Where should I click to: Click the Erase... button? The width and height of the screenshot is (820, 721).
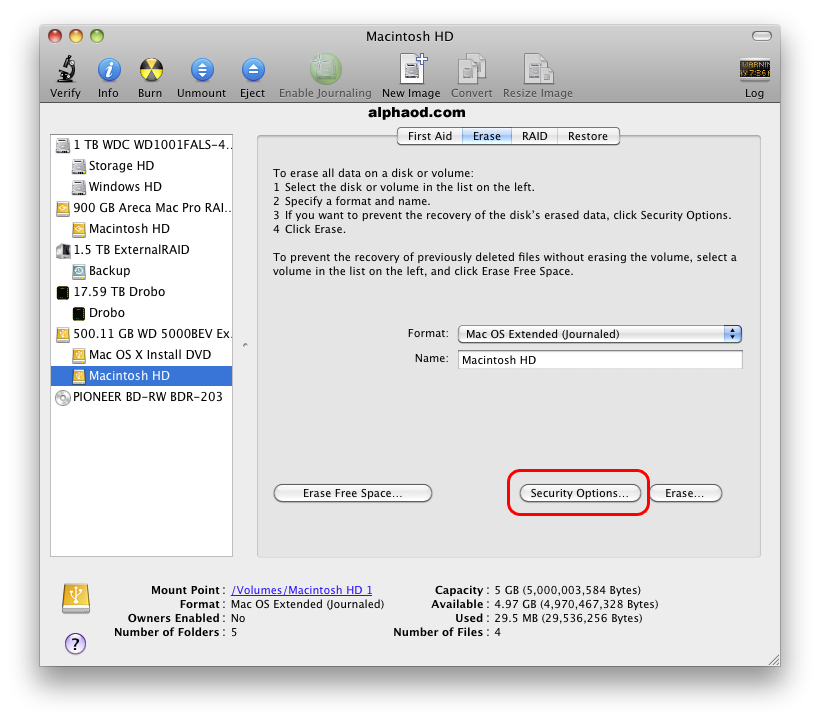pyautogui.click(x=685, y=493)
